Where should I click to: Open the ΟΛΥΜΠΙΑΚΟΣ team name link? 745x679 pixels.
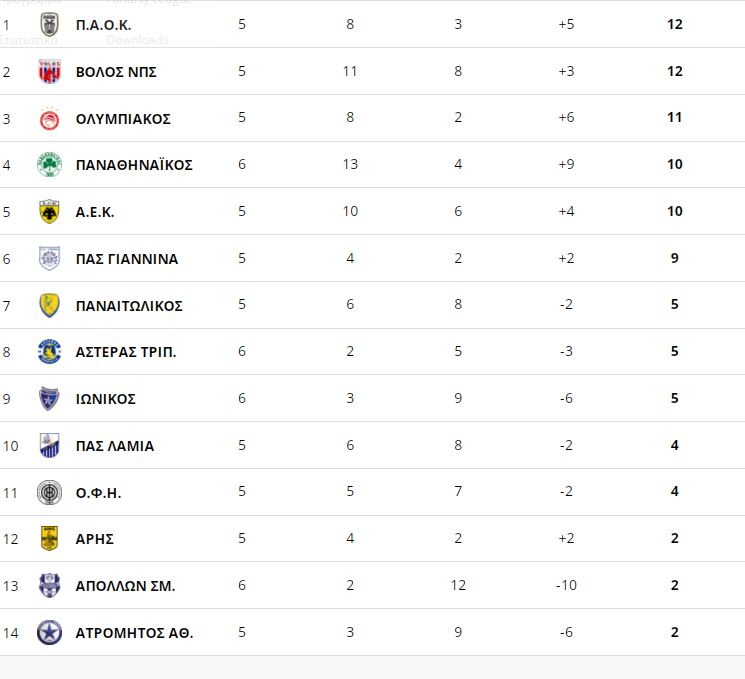point(123,118)
